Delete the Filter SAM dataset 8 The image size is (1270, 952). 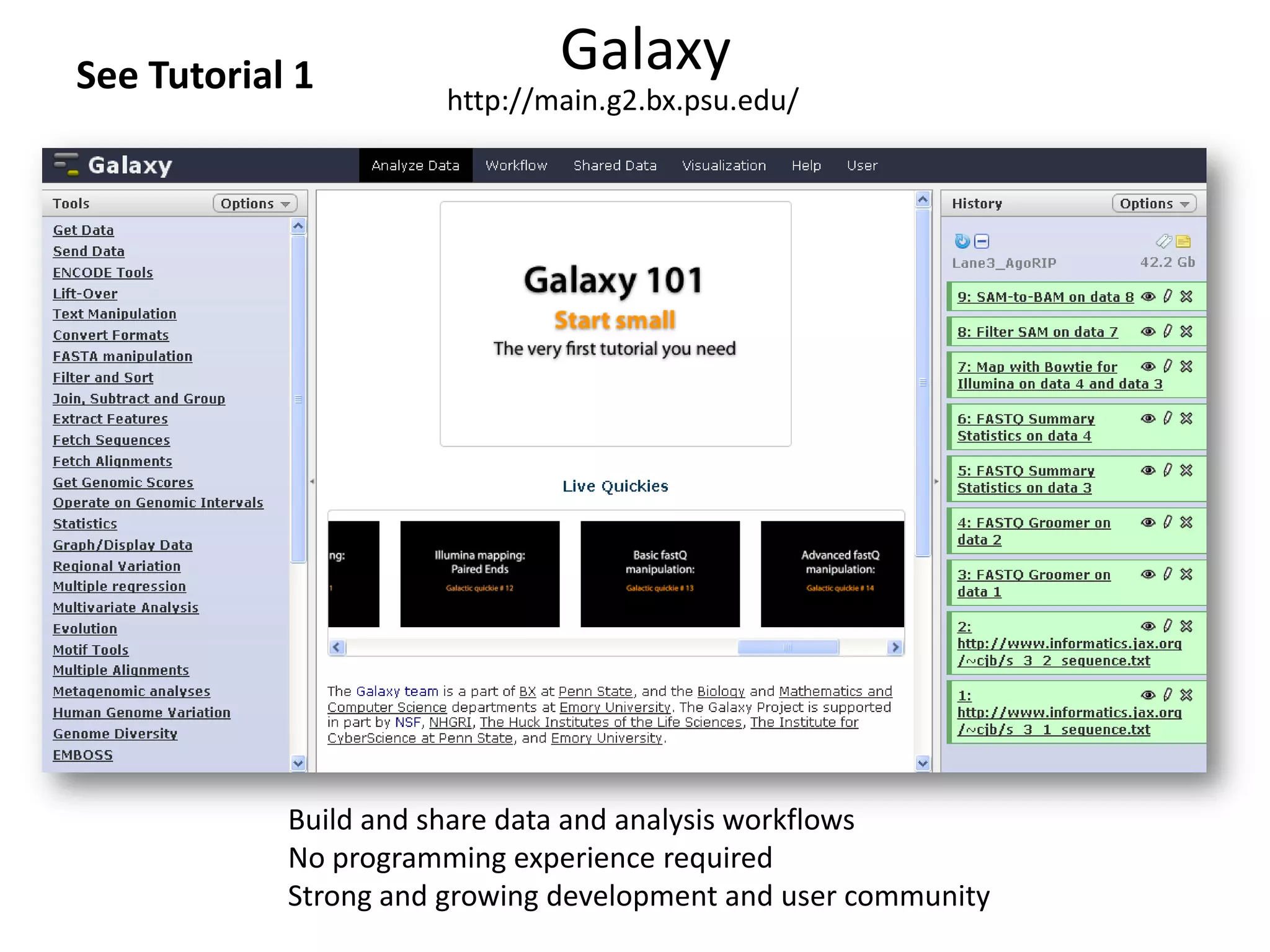1186,332
